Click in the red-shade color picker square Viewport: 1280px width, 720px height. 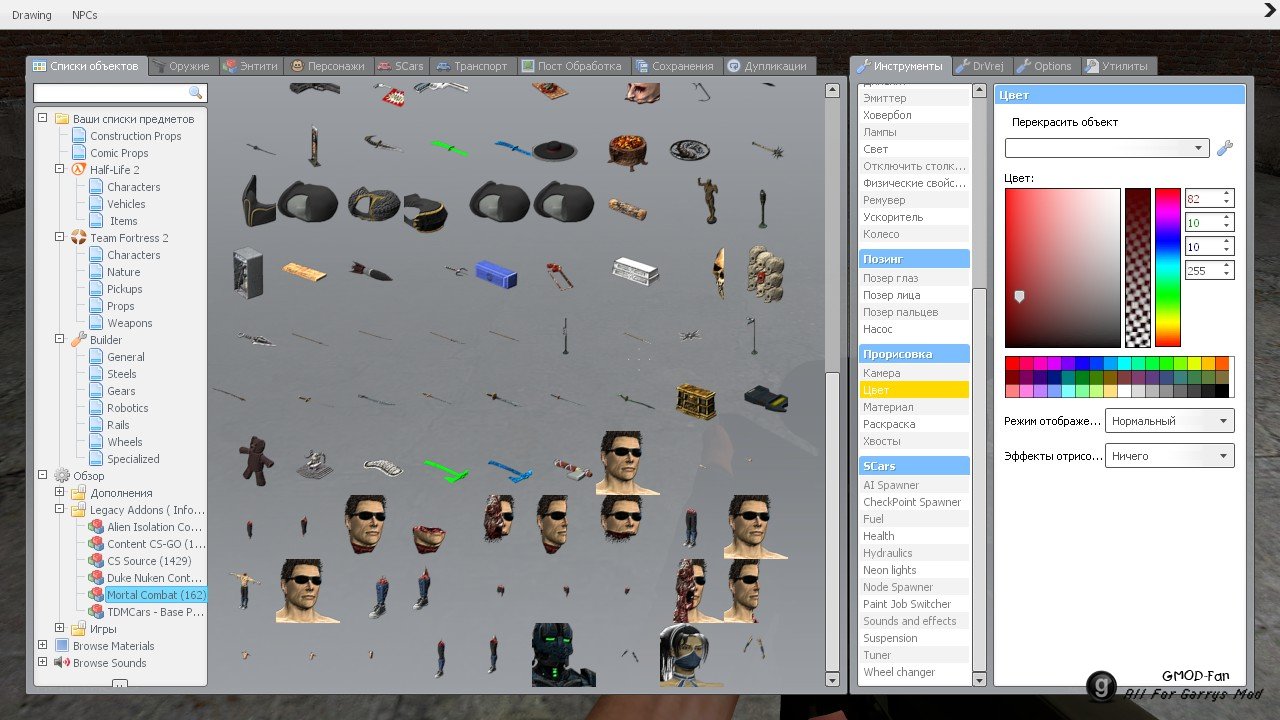coord(1063,267)
